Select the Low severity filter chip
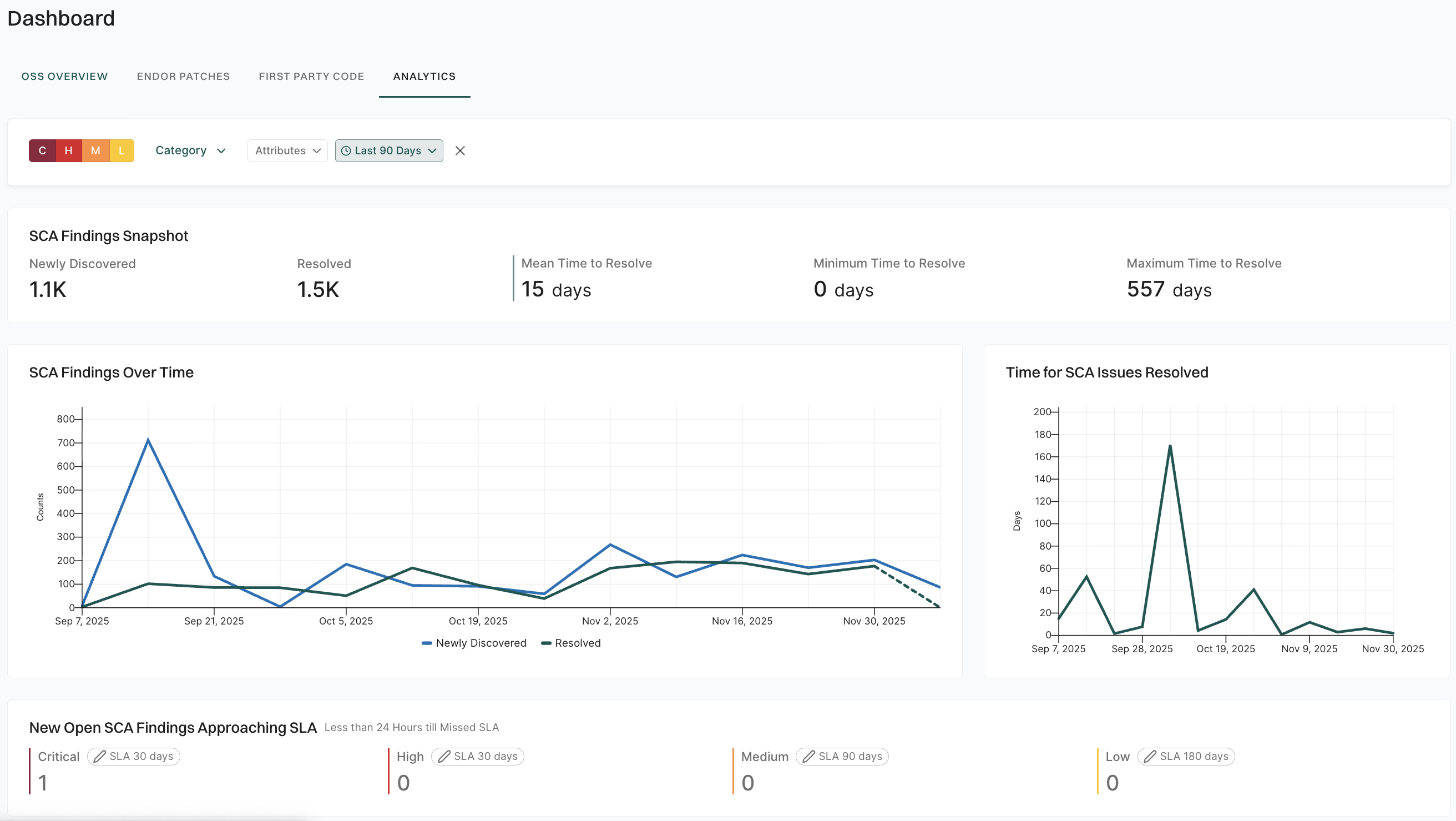1456x821 pixels. click(x=122, y=150)
